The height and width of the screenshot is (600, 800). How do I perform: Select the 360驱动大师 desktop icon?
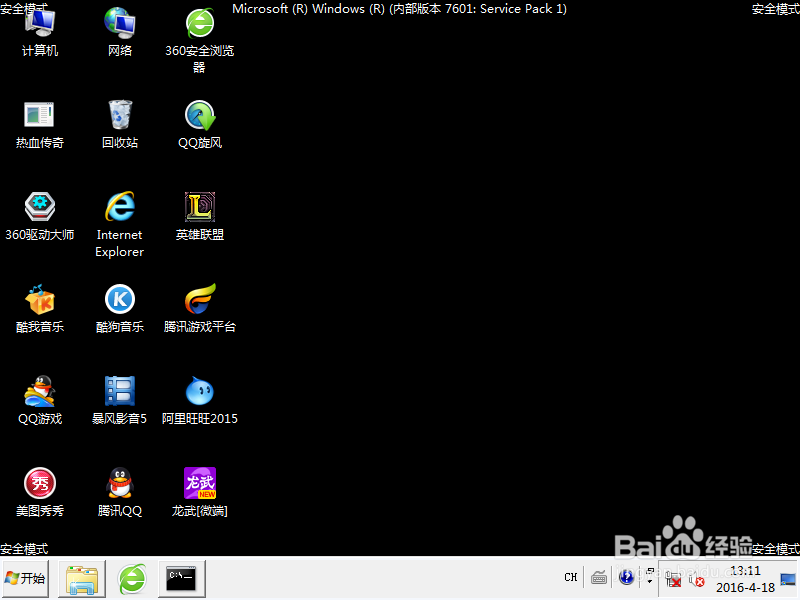click(x=40, y=216)
